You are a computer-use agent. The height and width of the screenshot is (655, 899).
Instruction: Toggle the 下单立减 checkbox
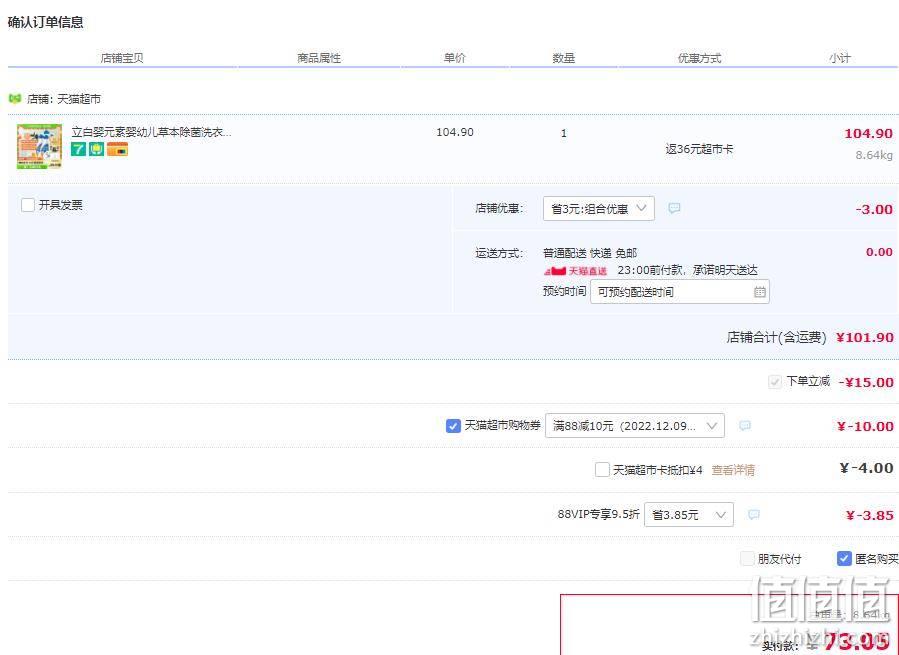click(x=775, y=381)
